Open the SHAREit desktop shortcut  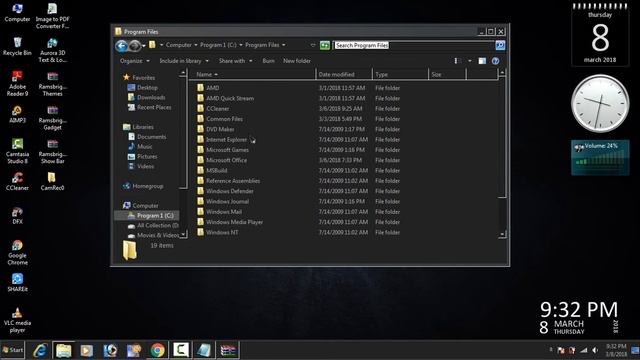tap(17, 282)
